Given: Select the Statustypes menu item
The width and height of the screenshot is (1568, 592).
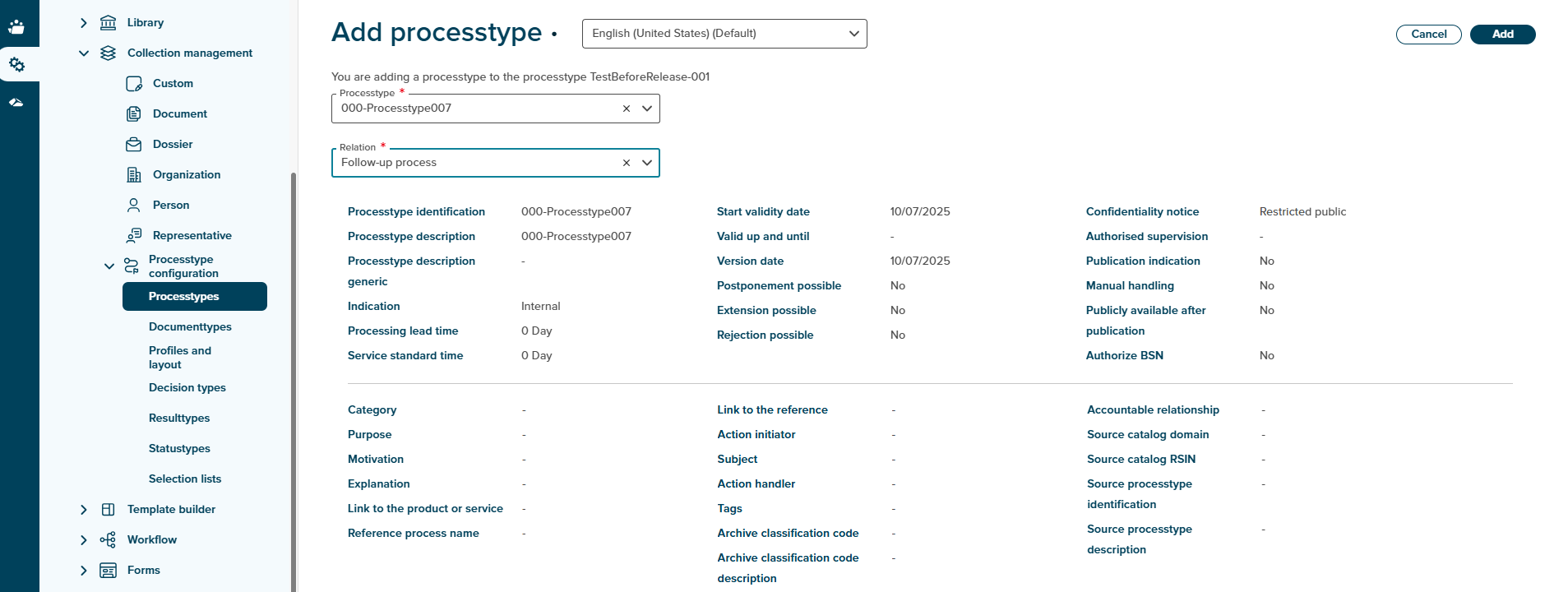Looking at the screenshot, I should coord(179,449).
